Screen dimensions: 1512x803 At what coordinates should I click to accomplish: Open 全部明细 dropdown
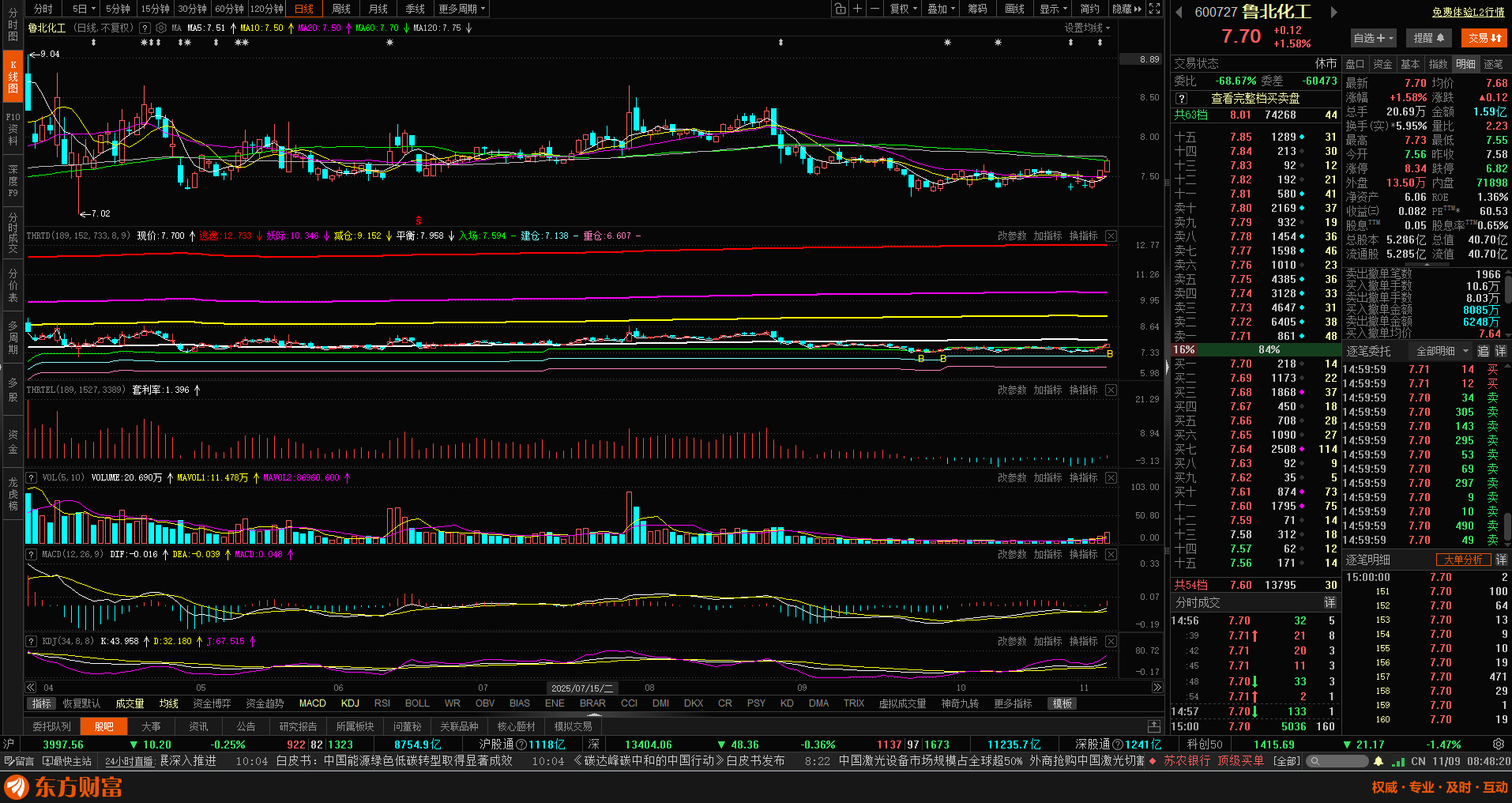click(x=1442, y=351)
